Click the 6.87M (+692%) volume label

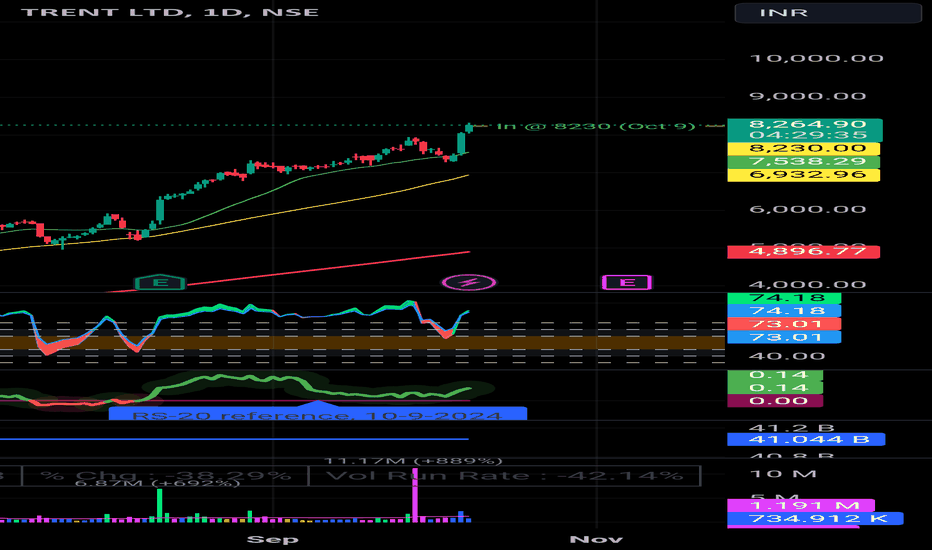tap(158, 483)
